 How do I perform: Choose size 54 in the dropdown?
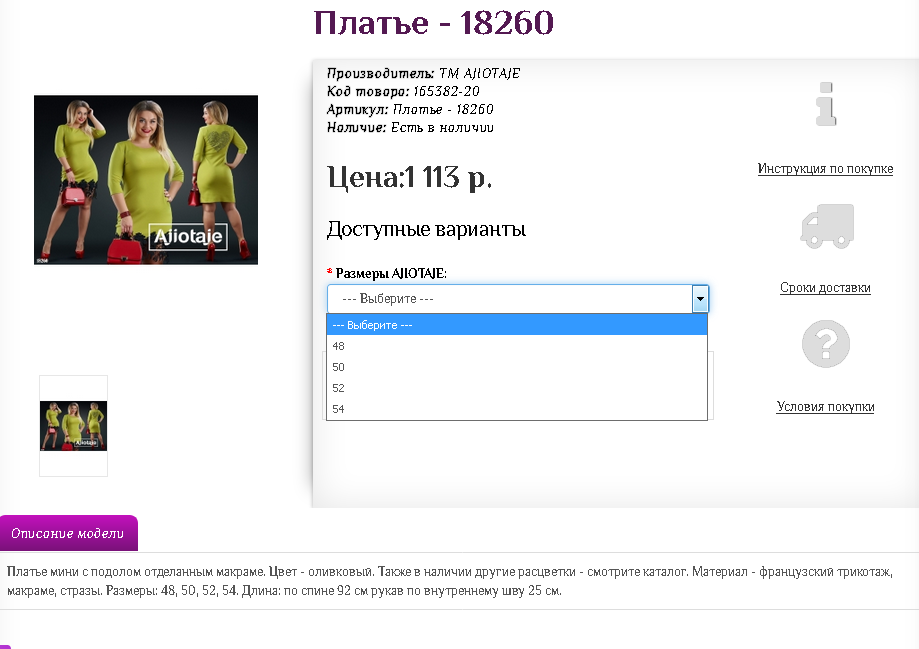(517, 409)
